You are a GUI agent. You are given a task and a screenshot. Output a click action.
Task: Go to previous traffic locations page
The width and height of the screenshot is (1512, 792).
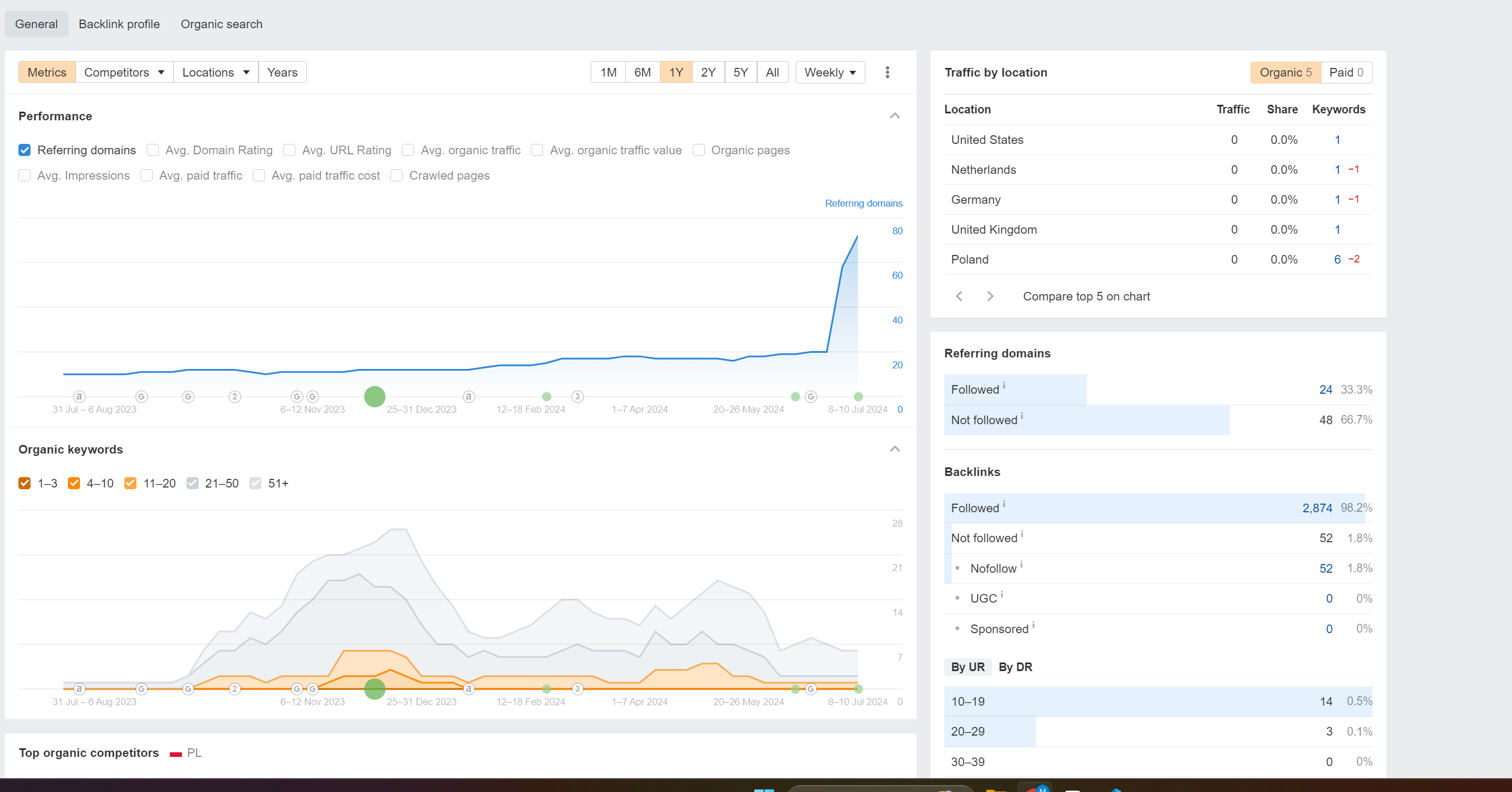click(x=959, y=296)
